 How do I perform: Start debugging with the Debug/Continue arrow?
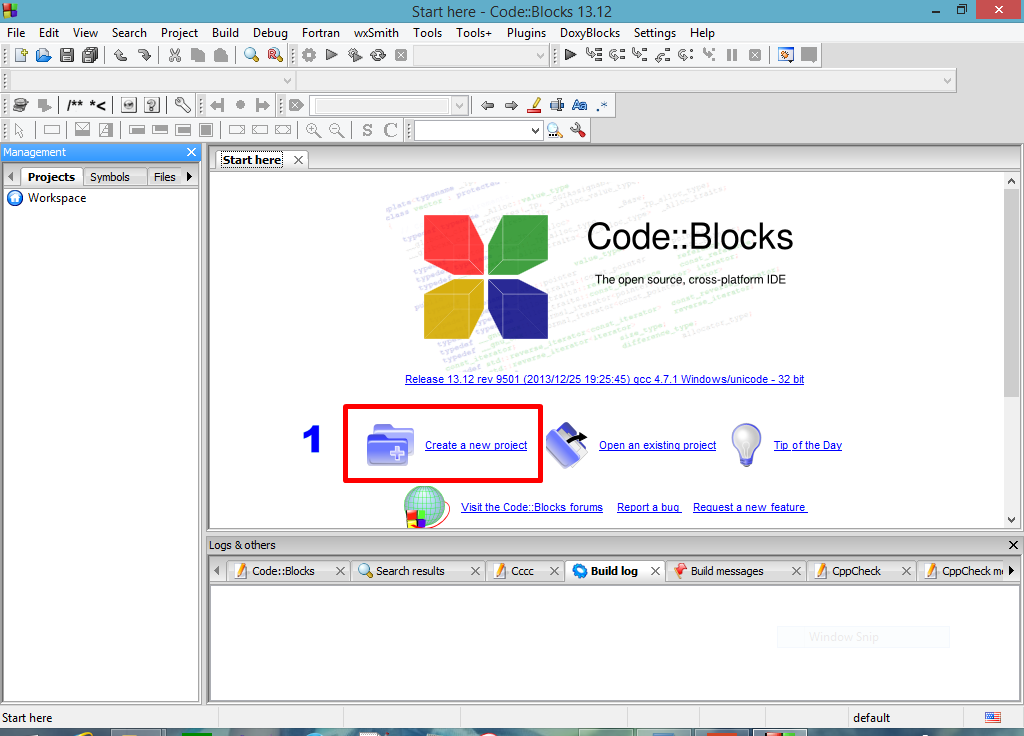pyautogui.click(x=570, y=55)
